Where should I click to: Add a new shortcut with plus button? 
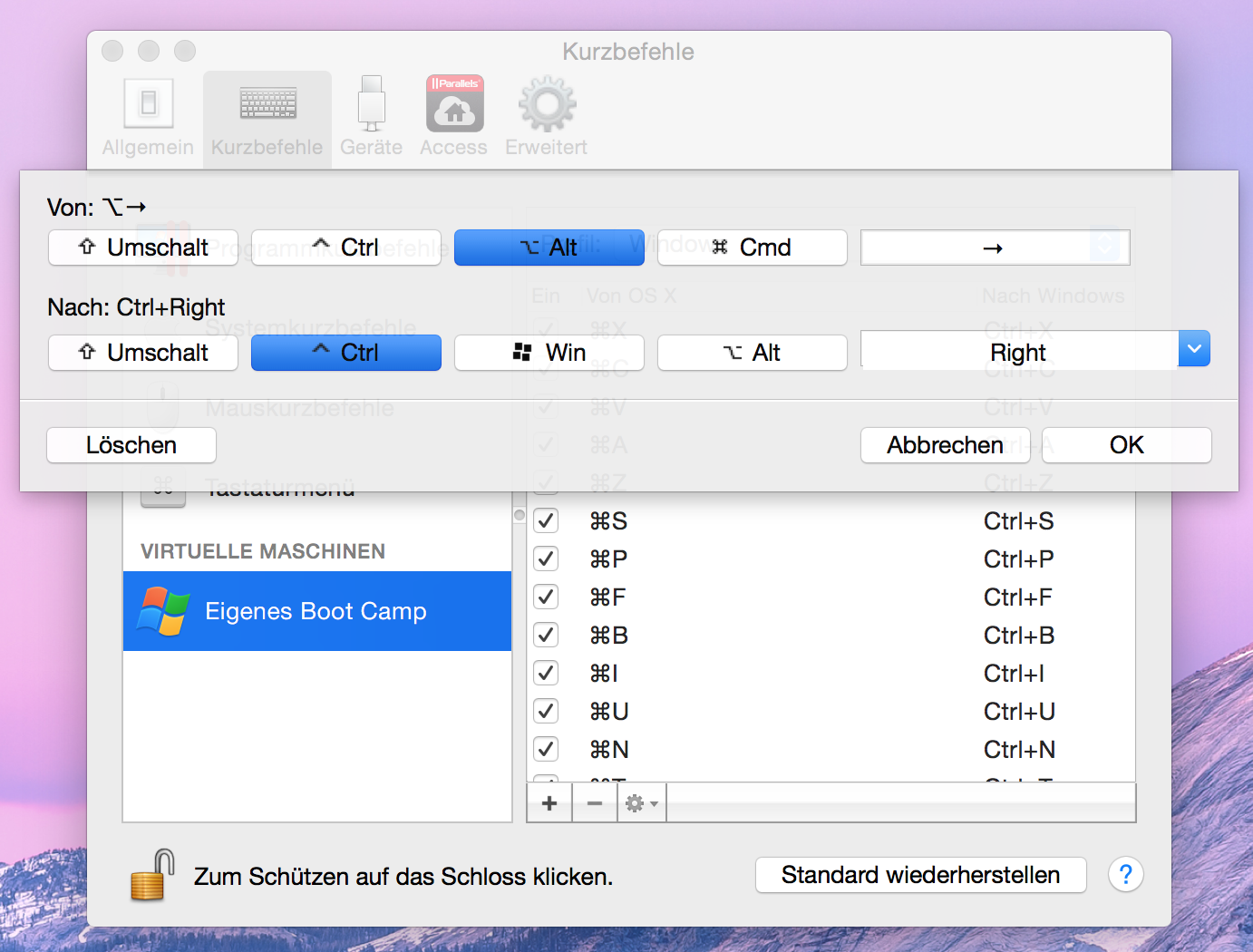[x=549, y=803]
